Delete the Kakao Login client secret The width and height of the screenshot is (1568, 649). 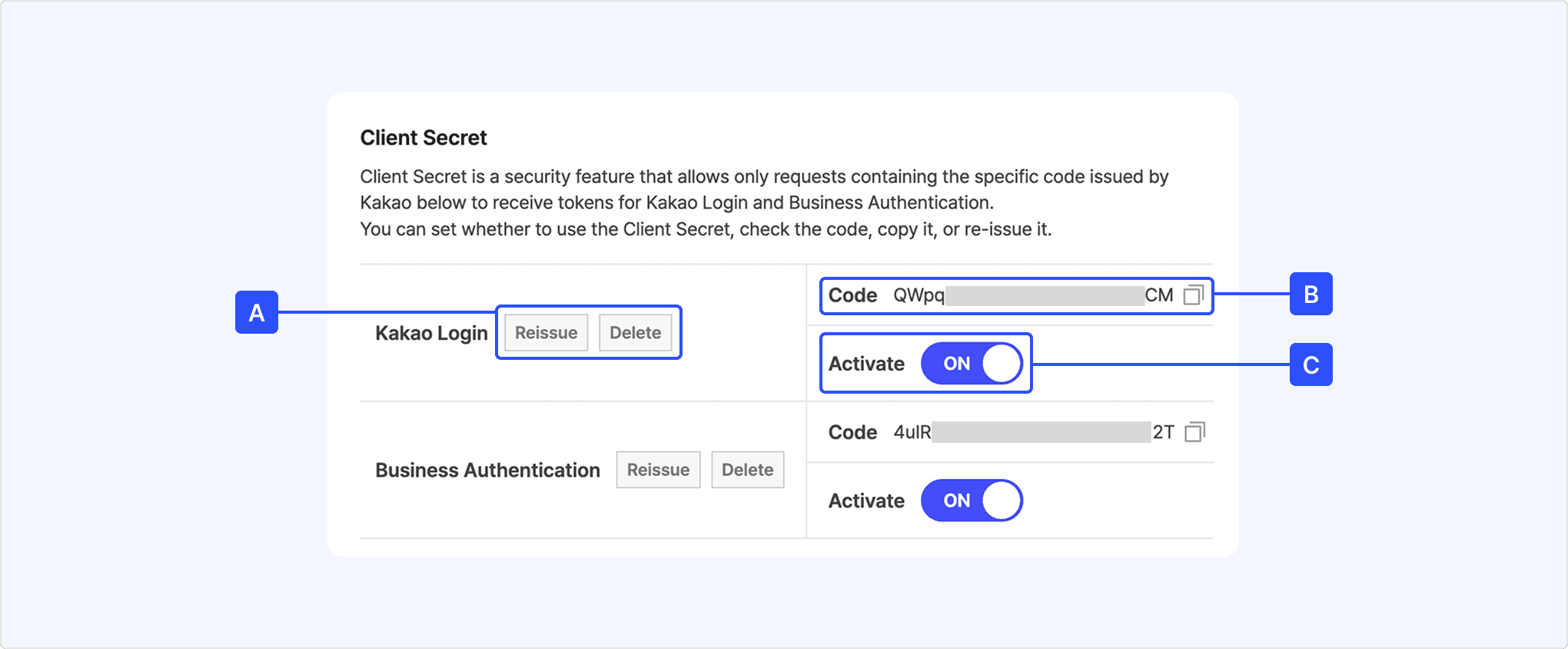635,333
